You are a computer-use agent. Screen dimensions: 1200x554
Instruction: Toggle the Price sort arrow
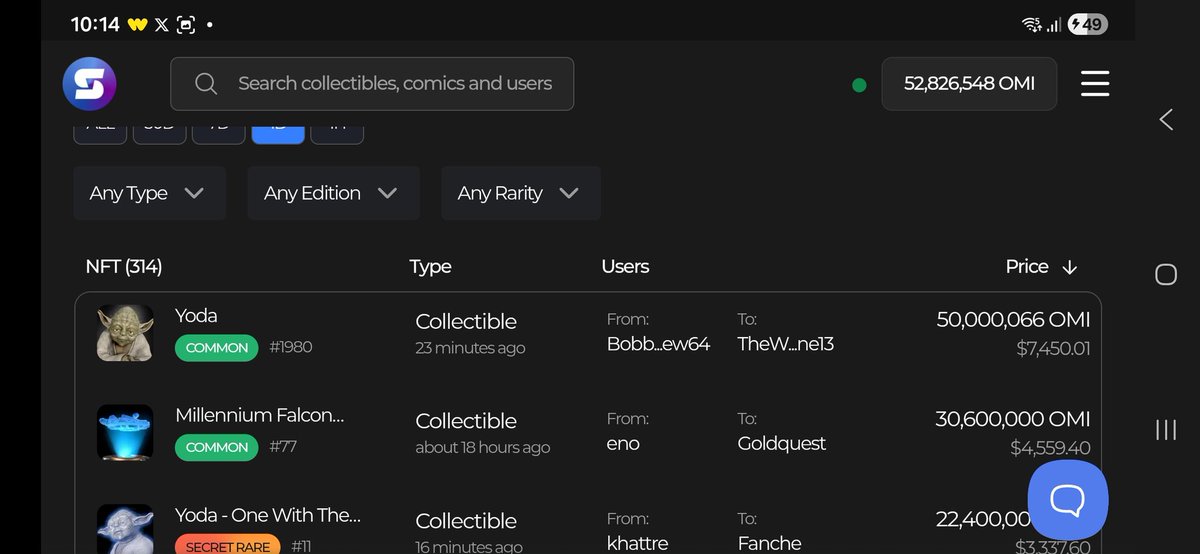pyautogui.click(x=1069, y=267)
